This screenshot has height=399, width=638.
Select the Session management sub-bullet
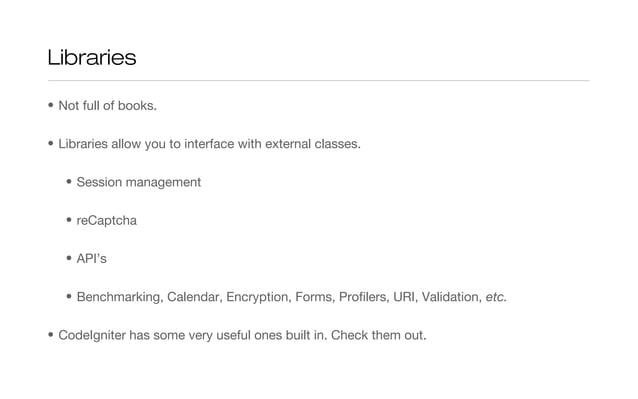coord(139,182)
